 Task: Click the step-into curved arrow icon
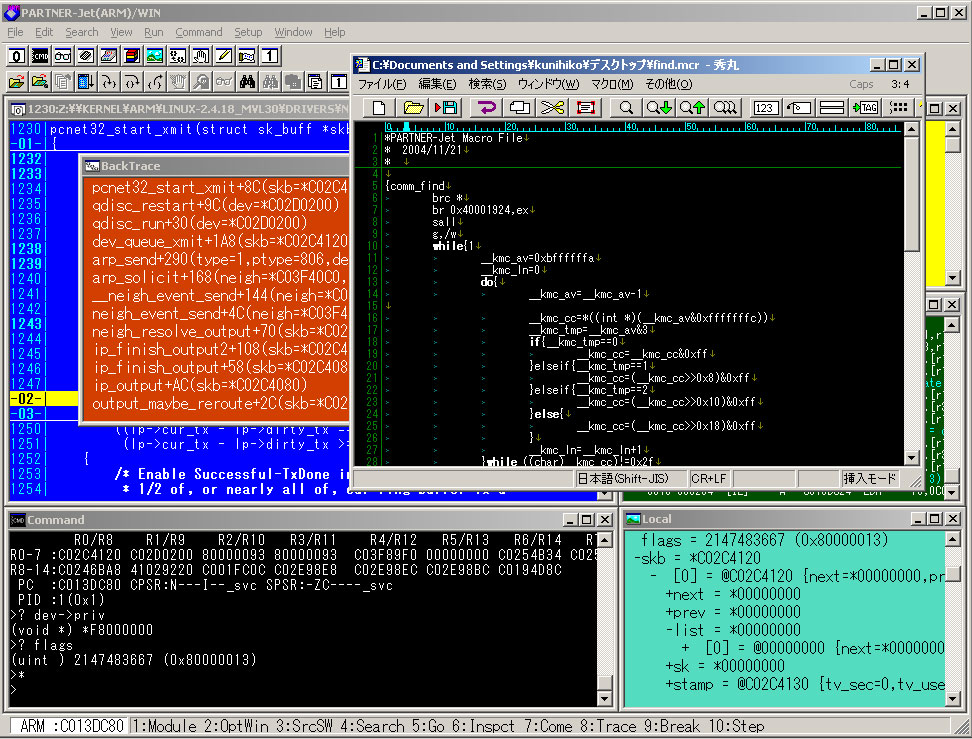(x=108, y=81)
